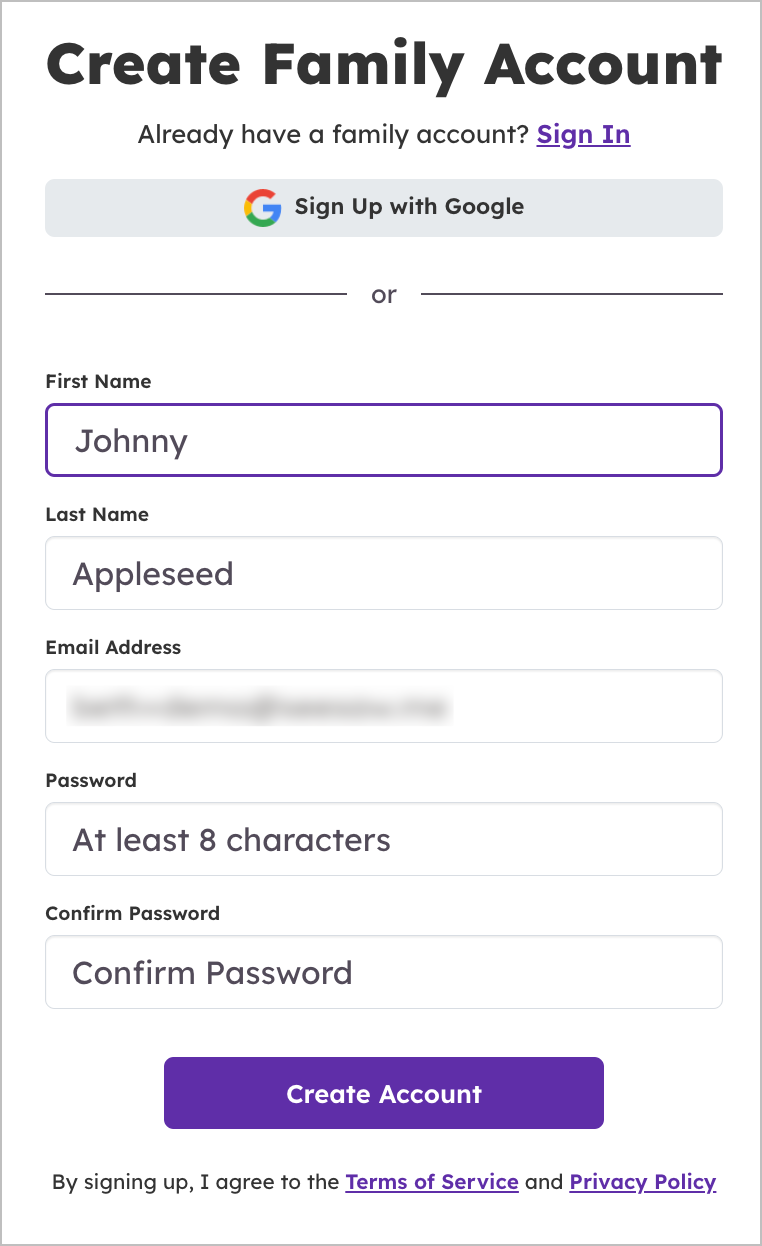Screen dimensions: 762x1246
Task: Click the Create Family Account heading
Action: tap(384, 64)
